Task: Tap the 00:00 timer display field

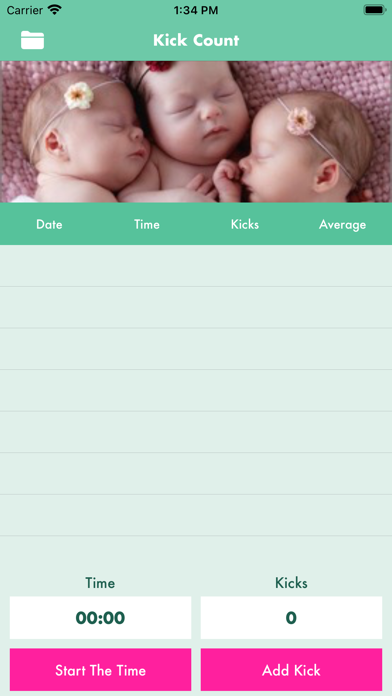Action: pyautogui.click(x=100, y=617)
